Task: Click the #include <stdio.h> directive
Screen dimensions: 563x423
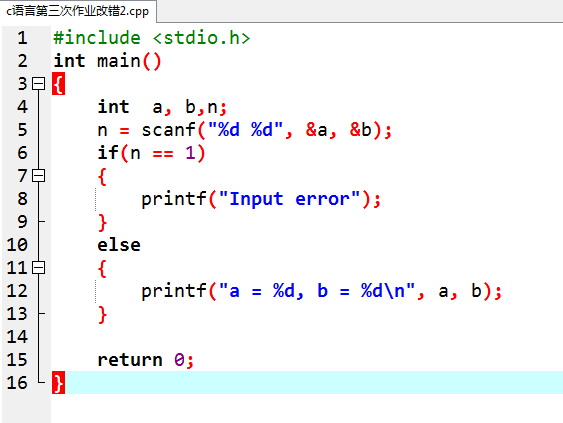Action: pyautogui.click(x=152, y=38)
